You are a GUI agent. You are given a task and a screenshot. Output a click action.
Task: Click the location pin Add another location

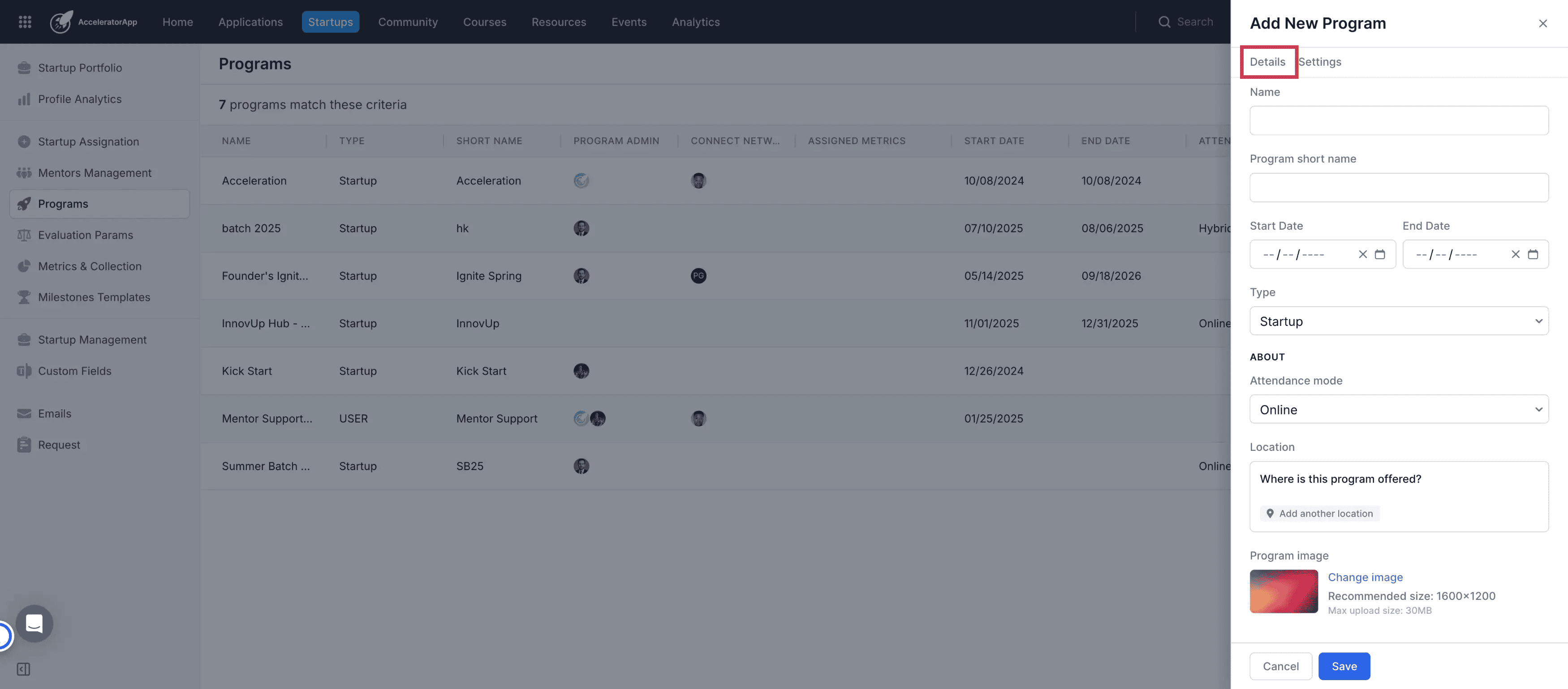coord(1319,513)
